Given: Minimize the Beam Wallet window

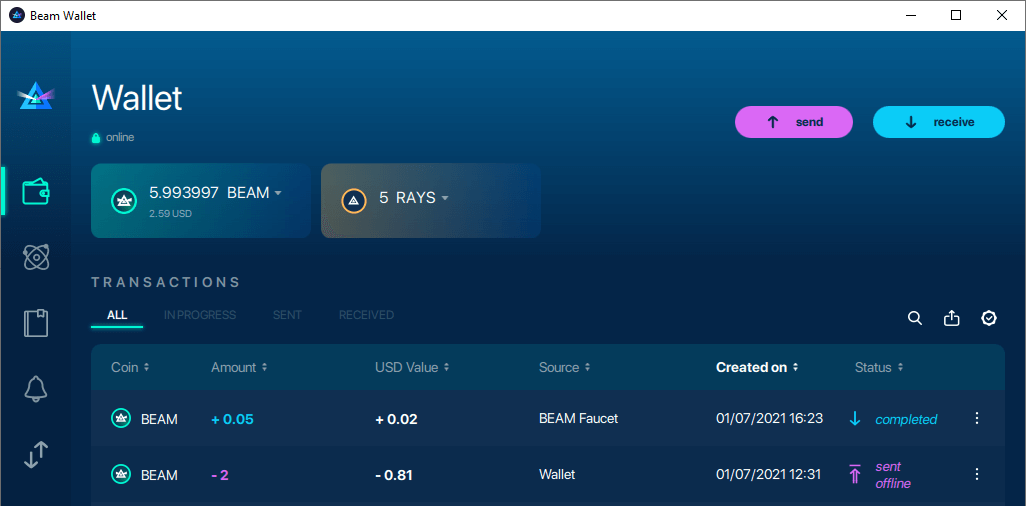Looking at the screenshot, I should click(910, 15).
